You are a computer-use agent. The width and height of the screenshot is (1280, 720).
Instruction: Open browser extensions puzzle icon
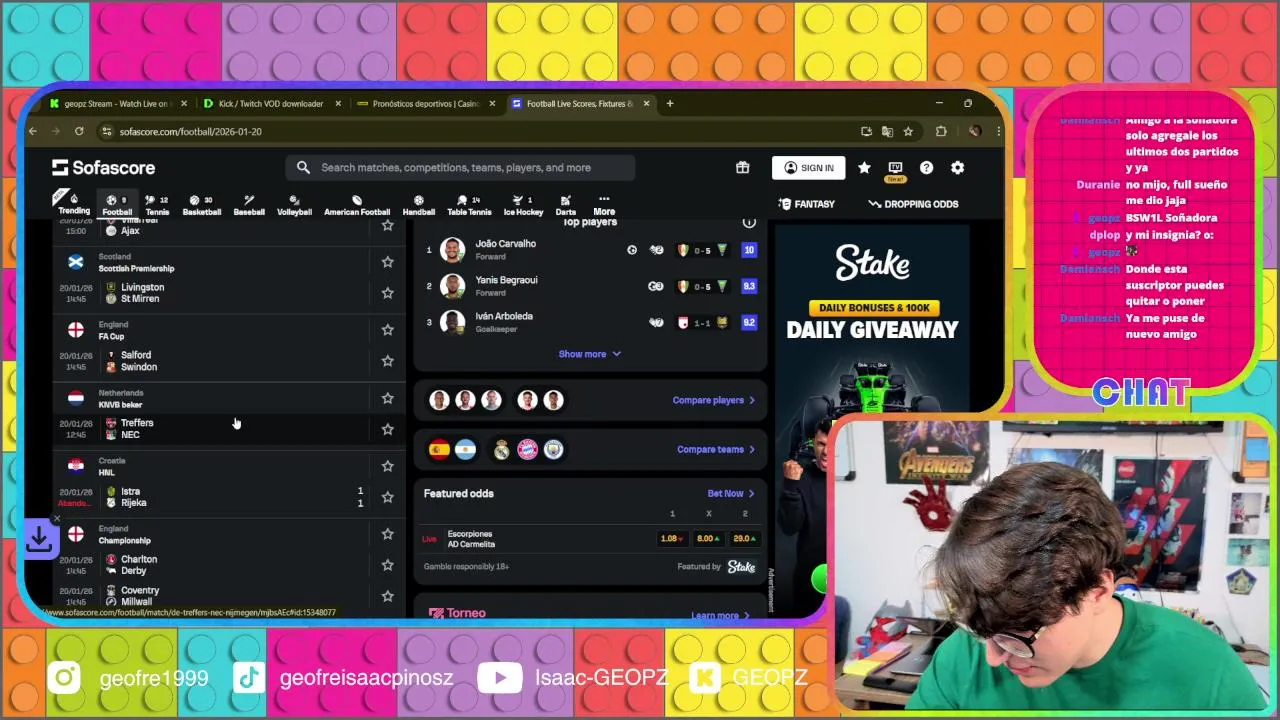coord(941,131)
